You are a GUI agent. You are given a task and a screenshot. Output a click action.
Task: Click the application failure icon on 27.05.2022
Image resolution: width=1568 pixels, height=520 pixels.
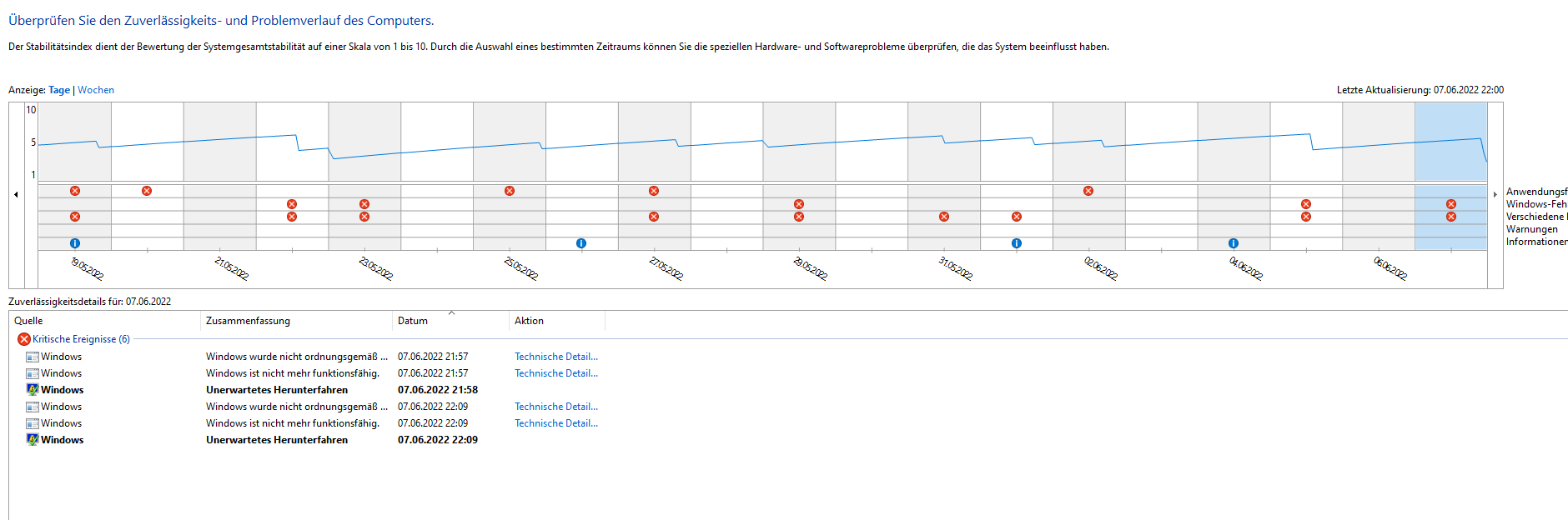coord(654,191)
